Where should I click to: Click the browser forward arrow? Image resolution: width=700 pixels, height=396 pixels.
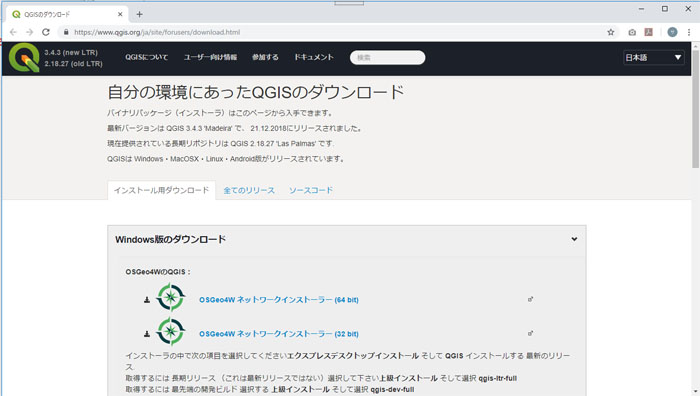pos(29,32)
